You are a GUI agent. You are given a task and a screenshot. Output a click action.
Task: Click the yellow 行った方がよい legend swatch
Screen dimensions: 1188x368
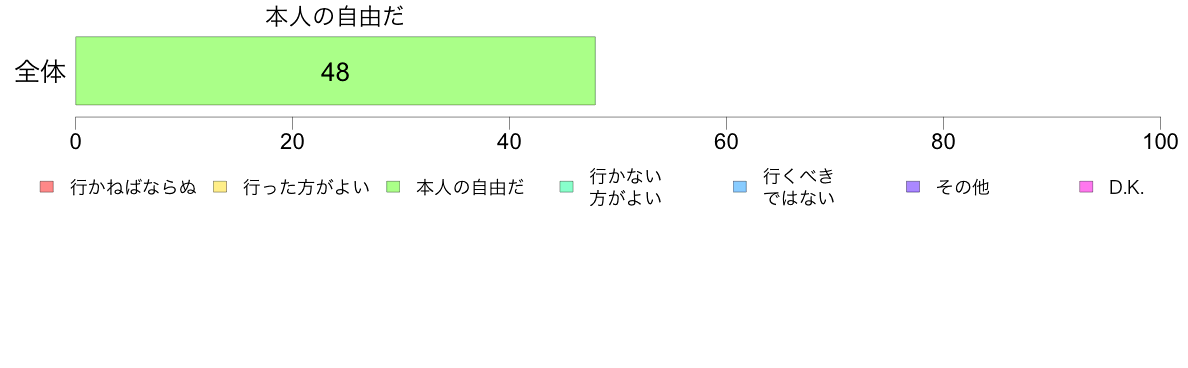point(220,187)
